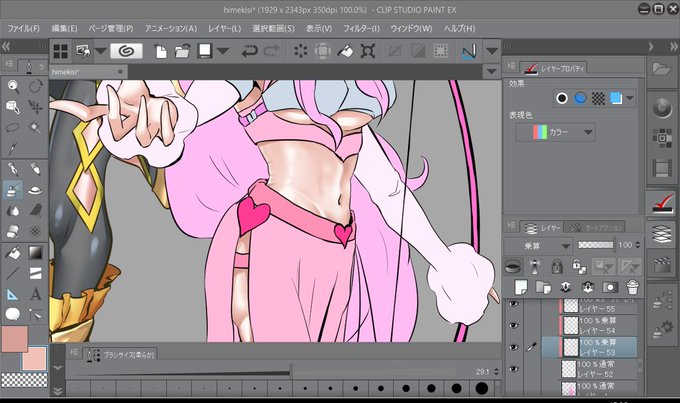Screen dimensions: 680x403
Task: Open the 表現色 カラー dropdown
Action: pos(556,132)
